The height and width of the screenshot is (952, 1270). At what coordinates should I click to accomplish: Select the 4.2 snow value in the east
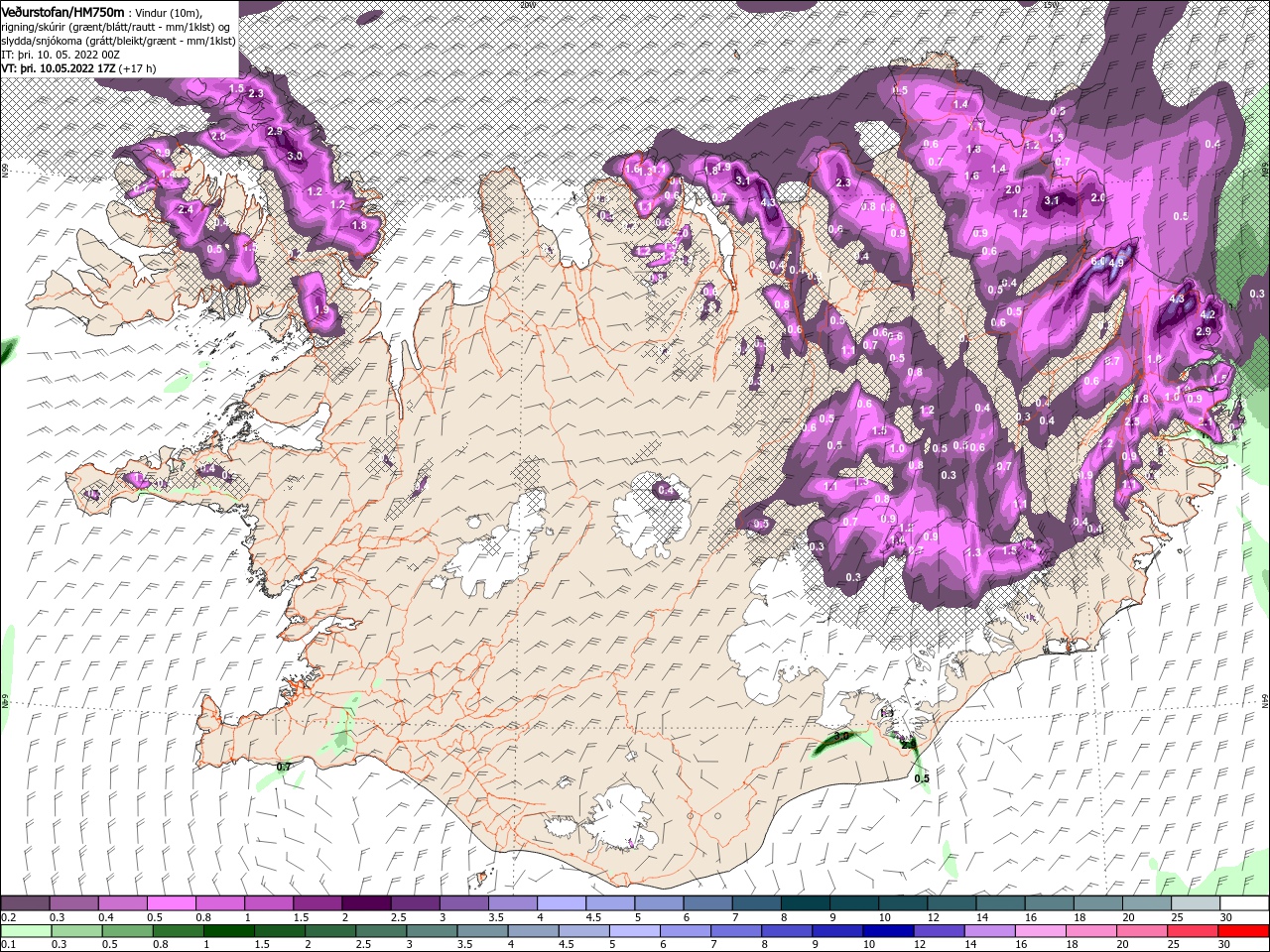[1207, 314]
